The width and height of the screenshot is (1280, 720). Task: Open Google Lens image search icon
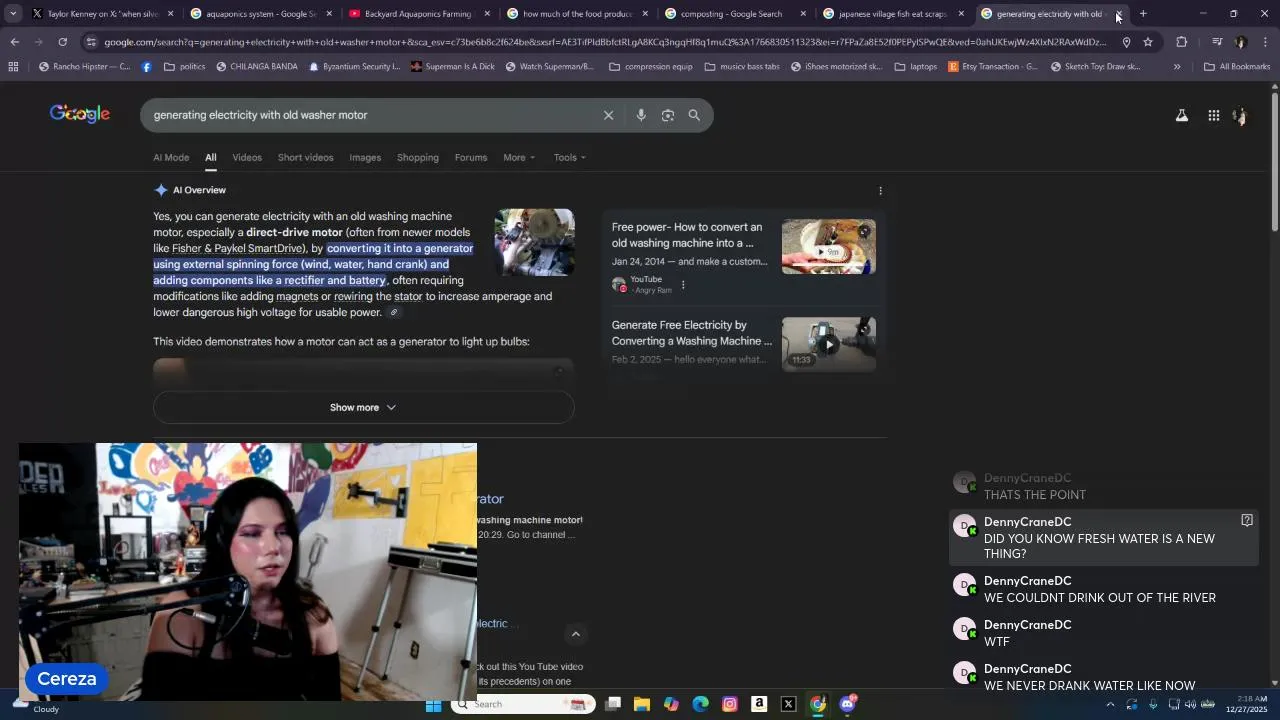point(668,115)
